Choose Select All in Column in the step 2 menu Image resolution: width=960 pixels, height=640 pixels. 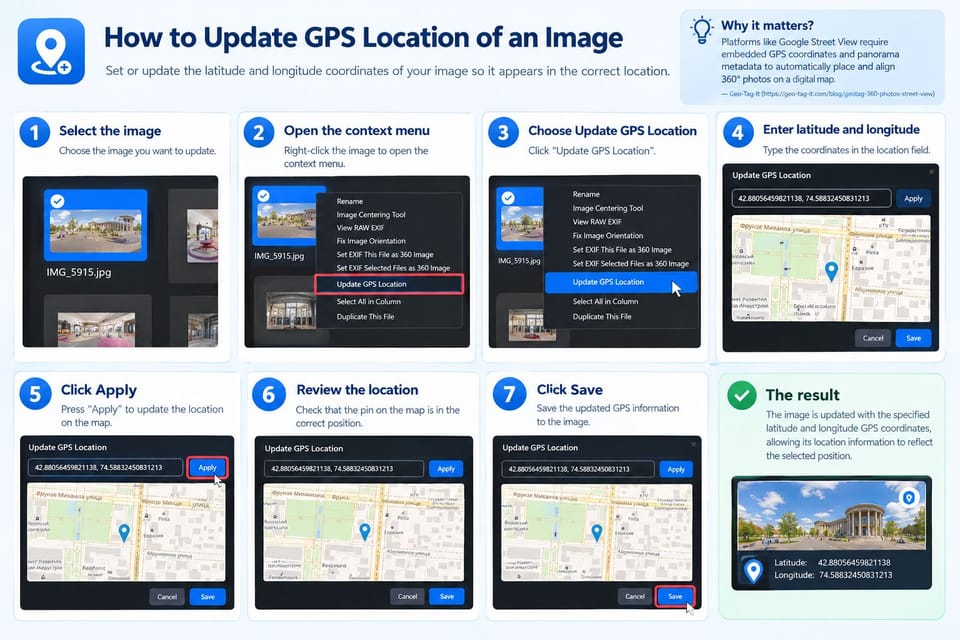point(369,301)
